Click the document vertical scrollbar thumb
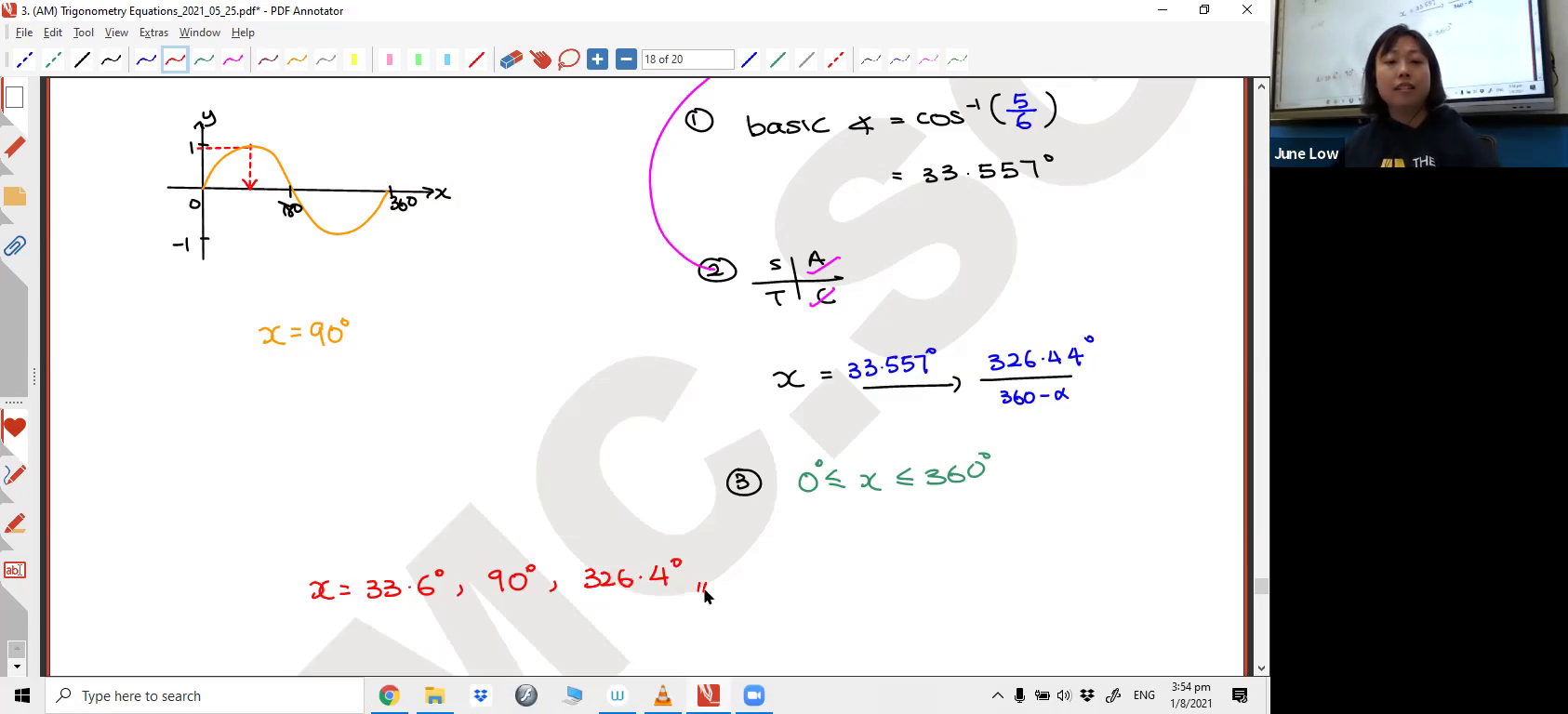The width and height of the screenshot is (1568, 714). (1261, 587)
